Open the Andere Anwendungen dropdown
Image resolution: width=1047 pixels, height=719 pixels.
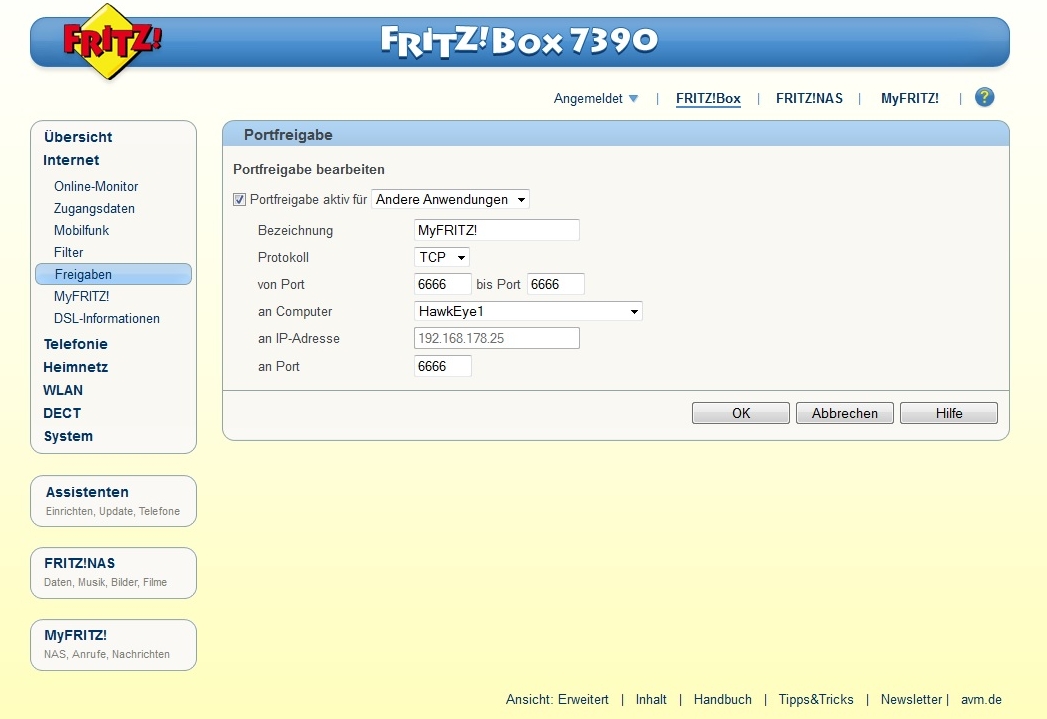[450, 200]
